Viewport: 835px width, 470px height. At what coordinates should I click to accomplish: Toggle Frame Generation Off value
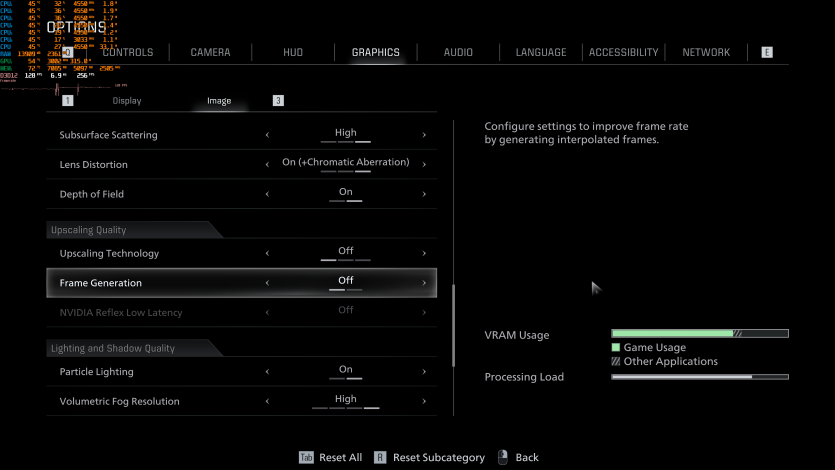tap(345, 281)
